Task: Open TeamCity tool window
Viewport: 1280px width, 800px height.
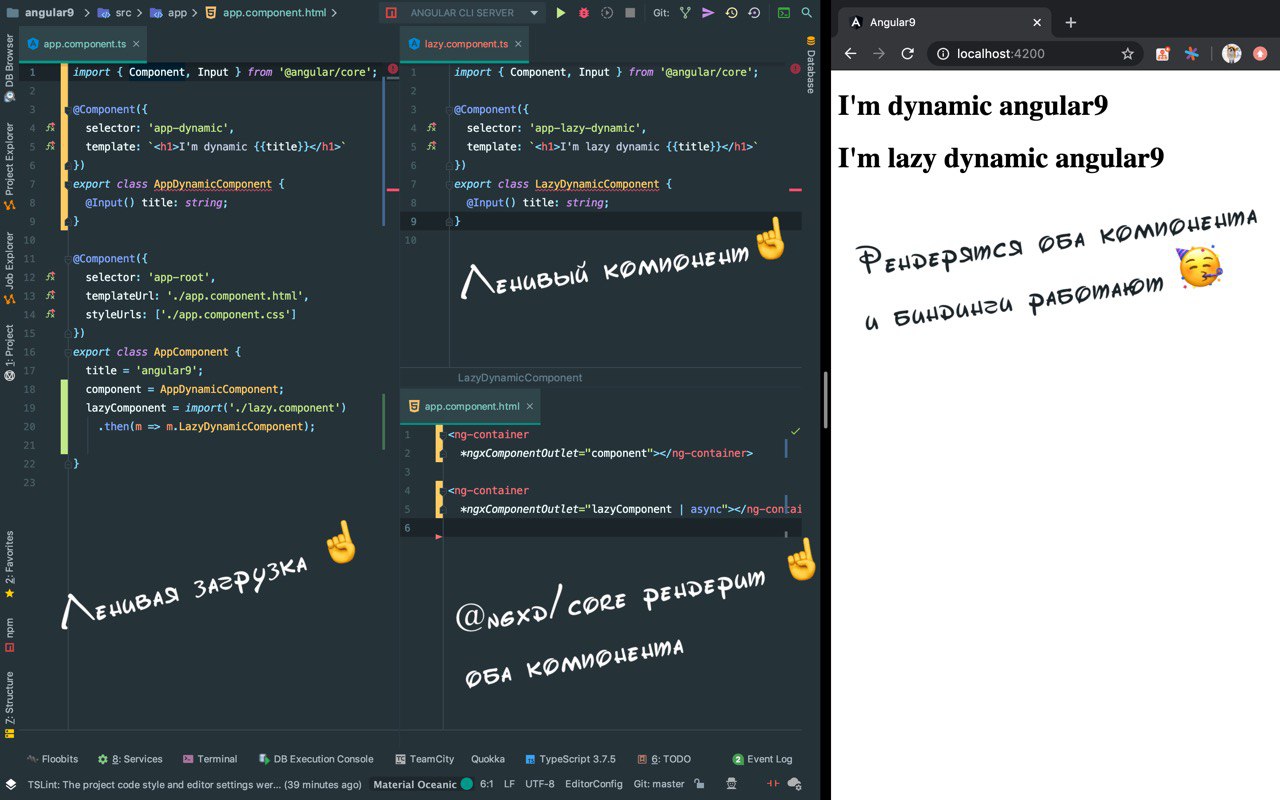Action: [x=424, y=759]
